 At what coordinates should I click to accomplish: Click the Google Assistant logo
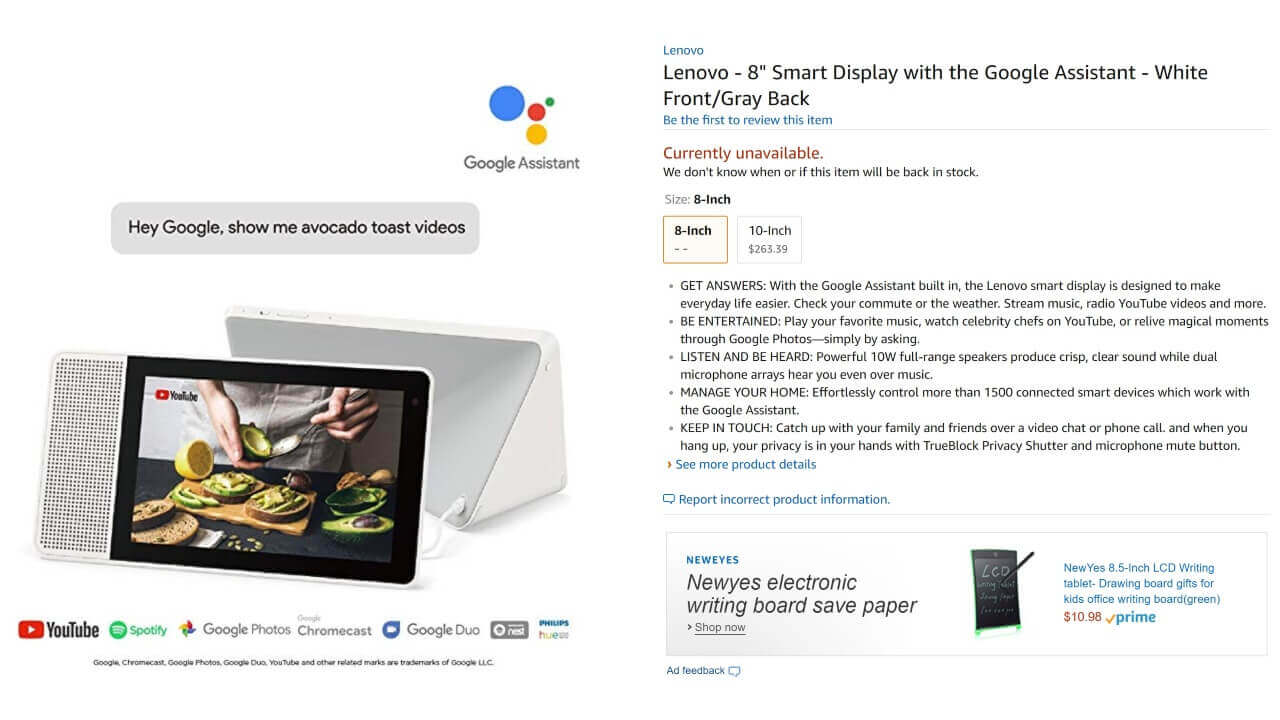click(x=521, y=129)
